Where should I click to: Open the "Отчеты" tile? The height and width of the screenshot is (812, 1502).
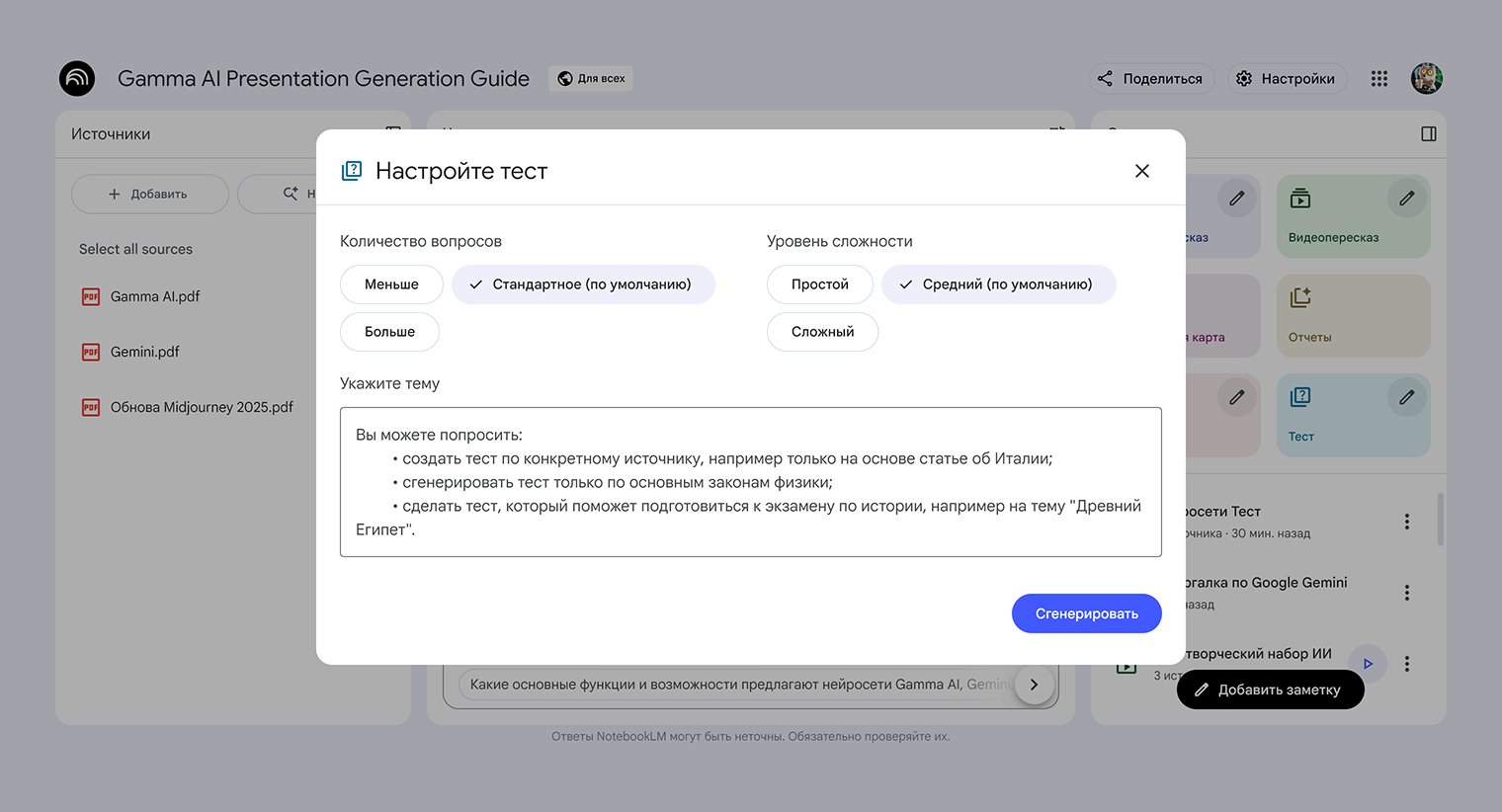(x=1353, y=316)
